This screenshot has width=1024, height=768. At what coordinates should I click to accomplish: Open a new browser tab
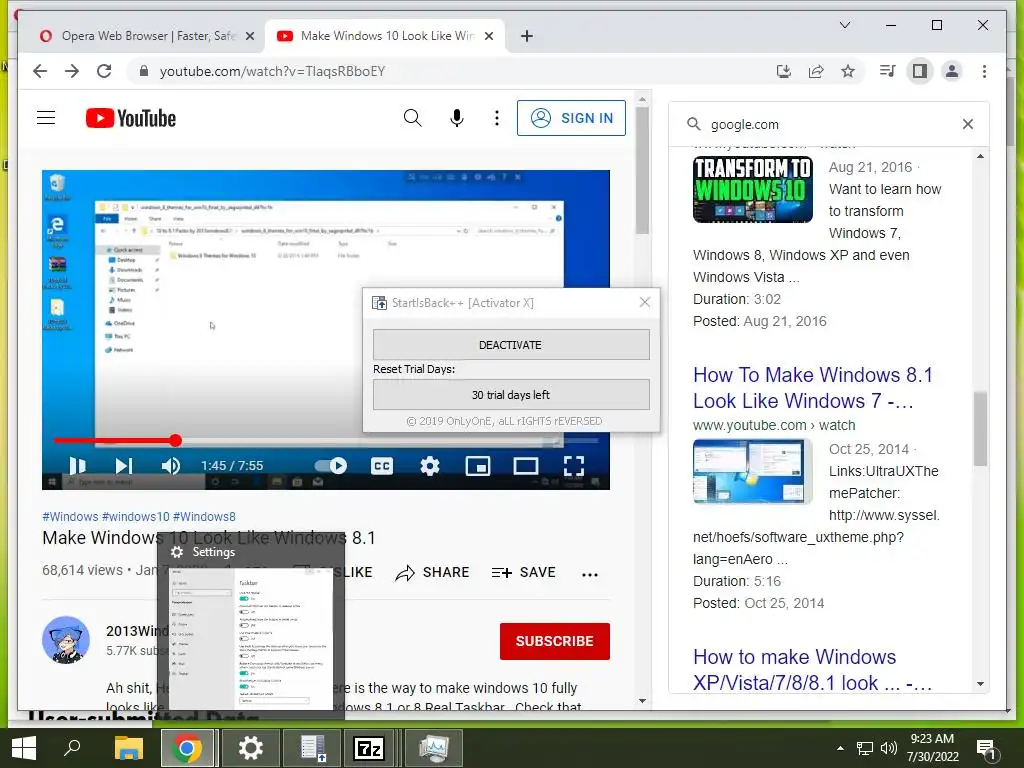527,36
